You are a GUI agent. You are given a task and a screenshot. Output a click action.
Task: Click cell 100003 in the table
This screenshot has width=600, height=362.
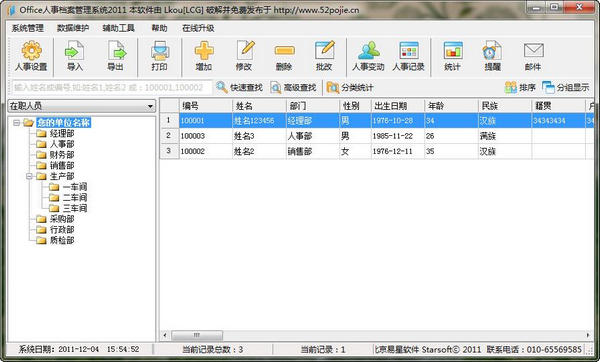point(206,136)
